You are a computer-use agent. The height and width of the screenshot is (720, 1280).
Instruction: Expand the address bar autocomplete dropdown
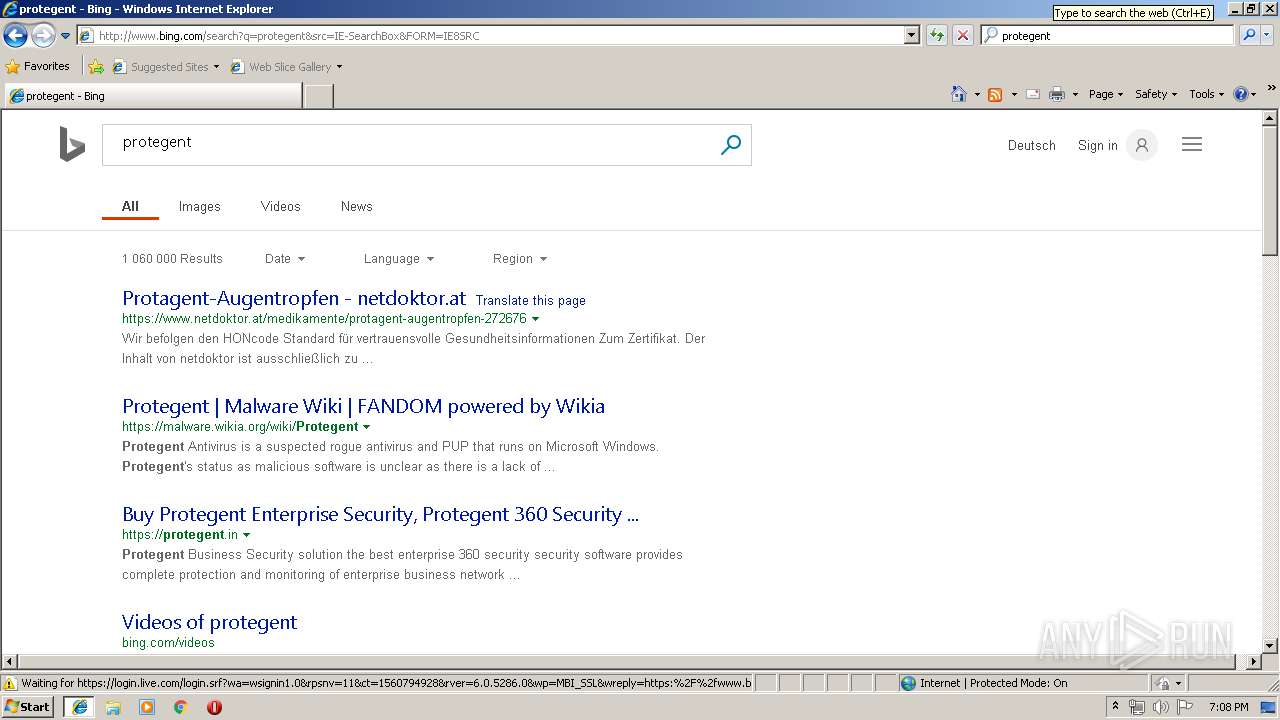[911, 35]
